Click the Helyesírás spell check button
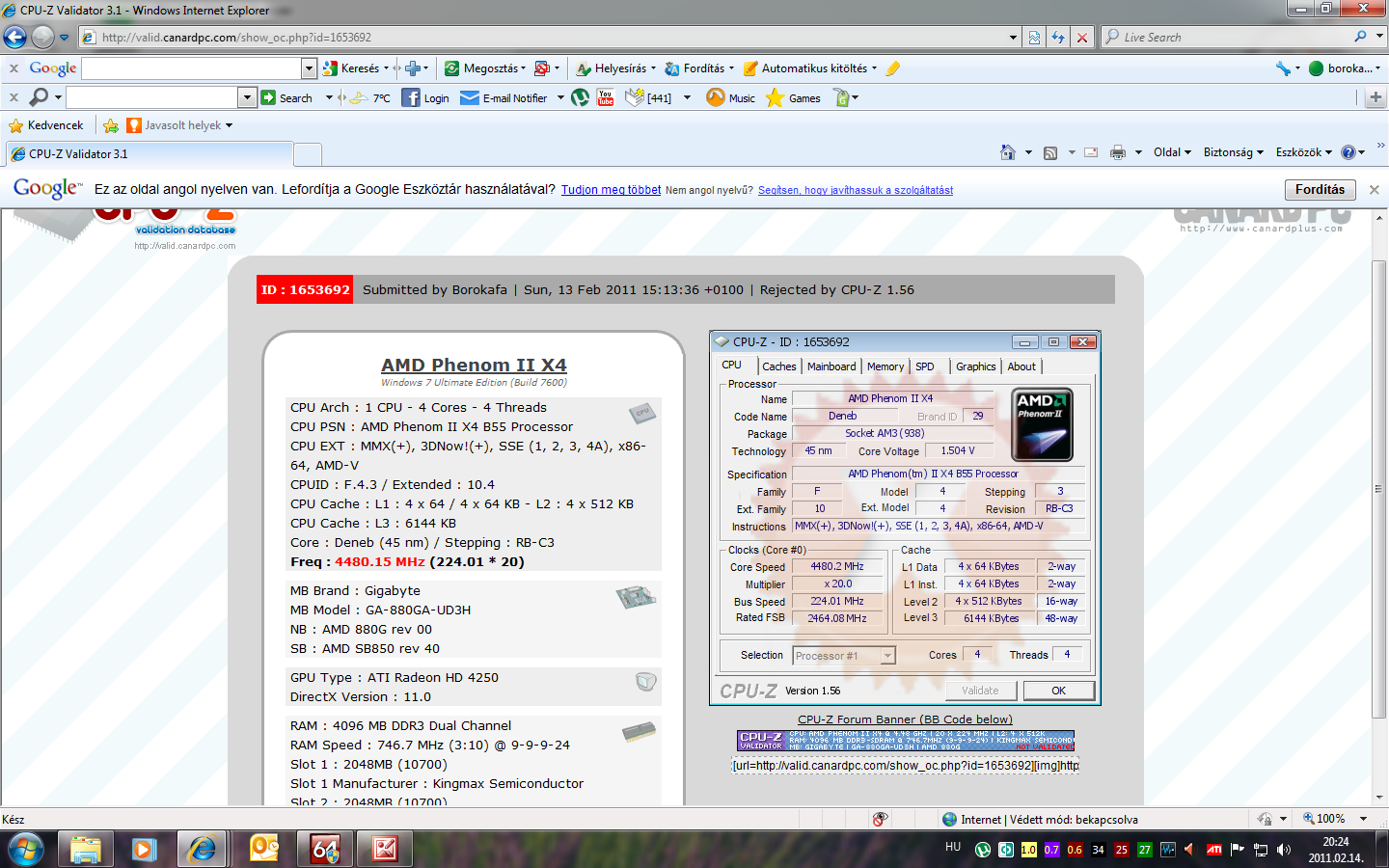The height and width of the screenshot is (868, 1389). click(615, 68)
